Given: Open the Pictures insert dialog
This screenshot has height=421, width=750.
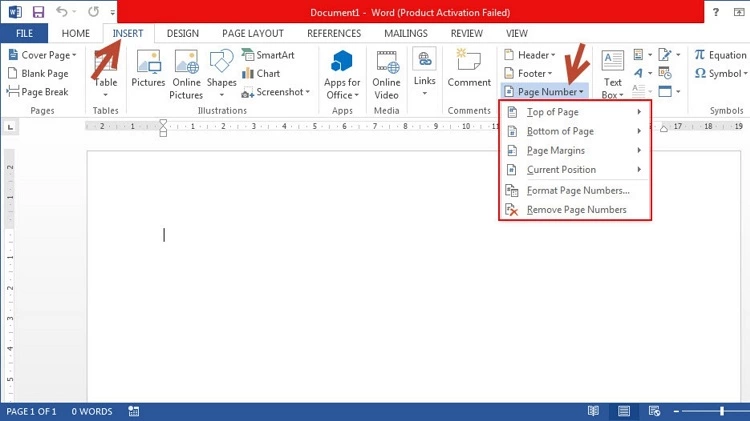Looking at the screenshot, I should coord(148,68).
